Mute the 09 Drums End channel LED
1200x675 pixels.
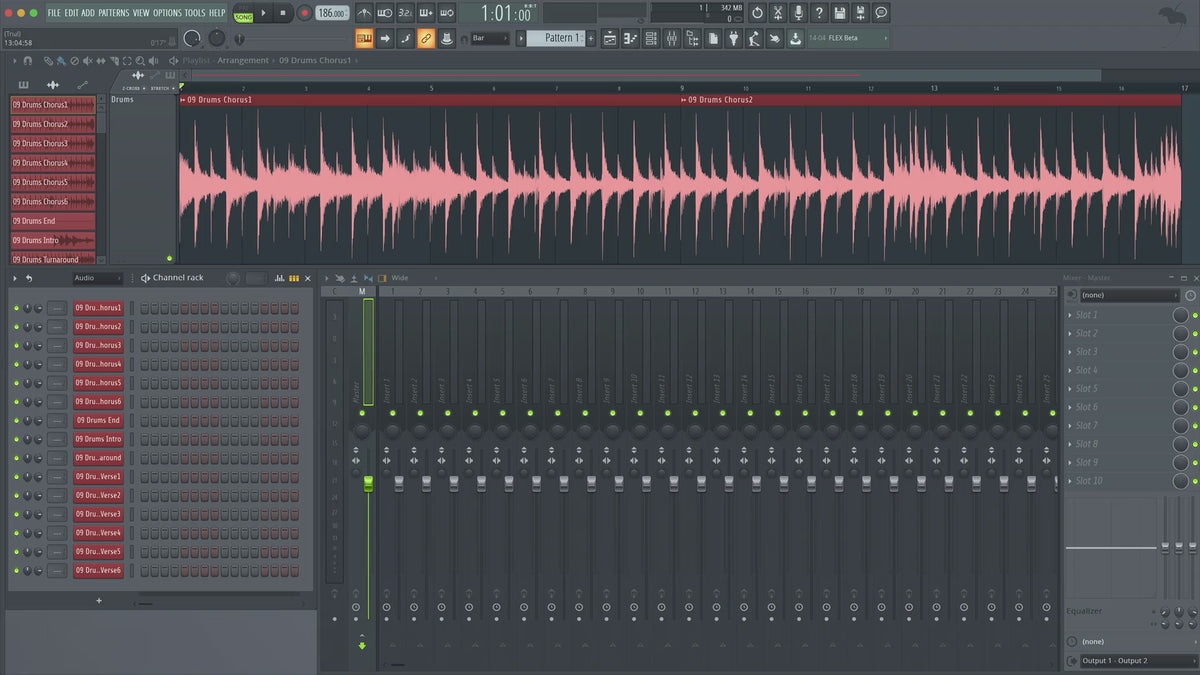[x=16, y=421]
